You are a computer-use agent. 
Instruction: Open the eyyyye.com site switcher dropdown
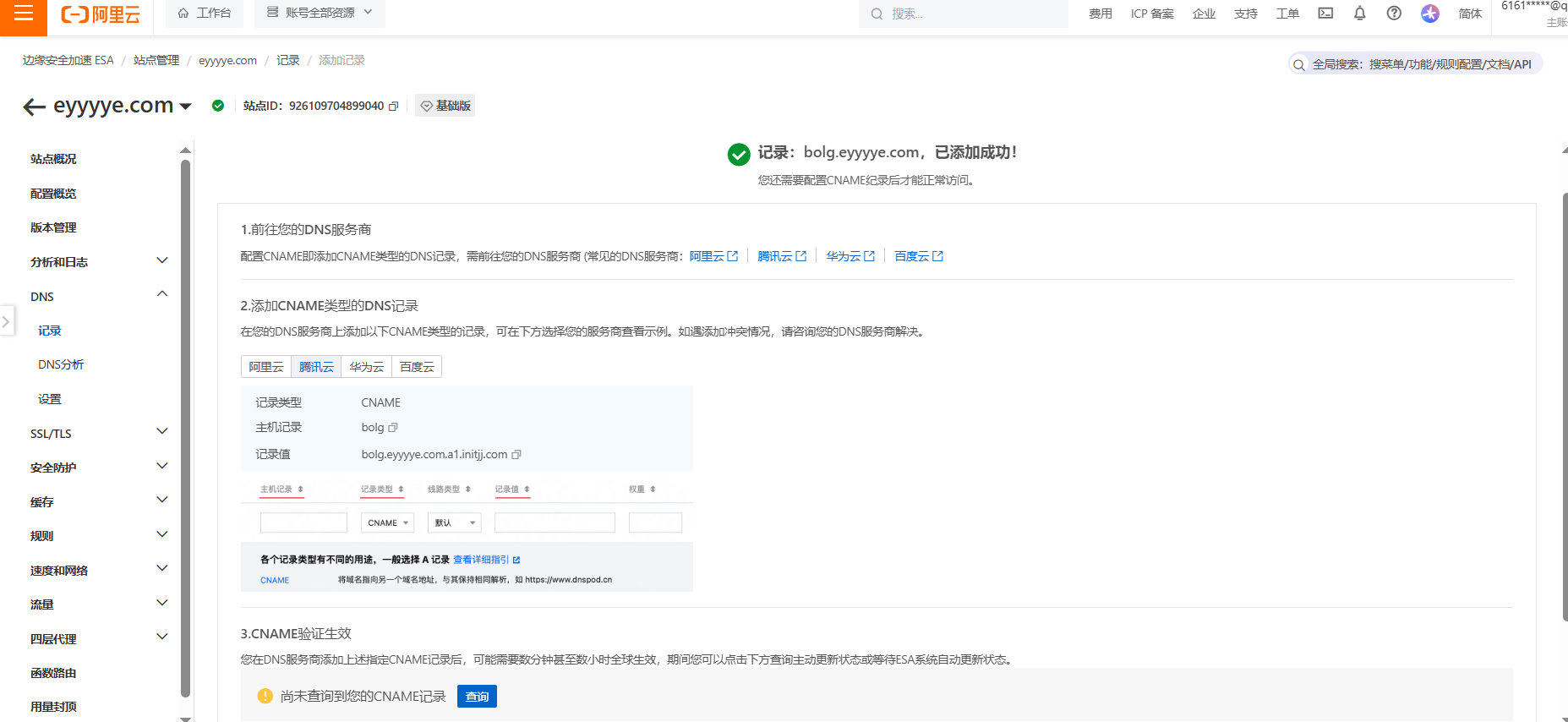pos(186,107)
